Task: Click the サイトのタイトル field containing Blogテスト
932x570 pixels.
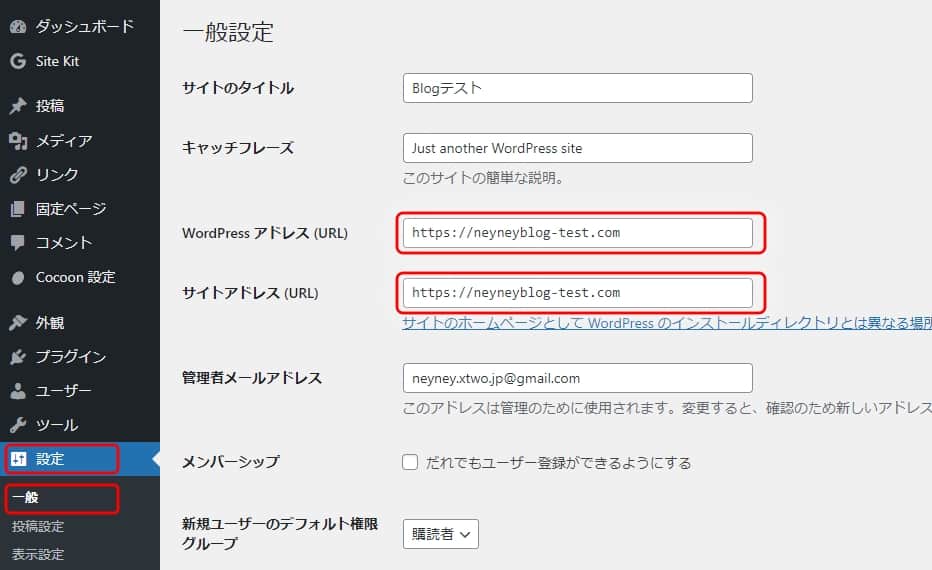Action: coord(578,88)
